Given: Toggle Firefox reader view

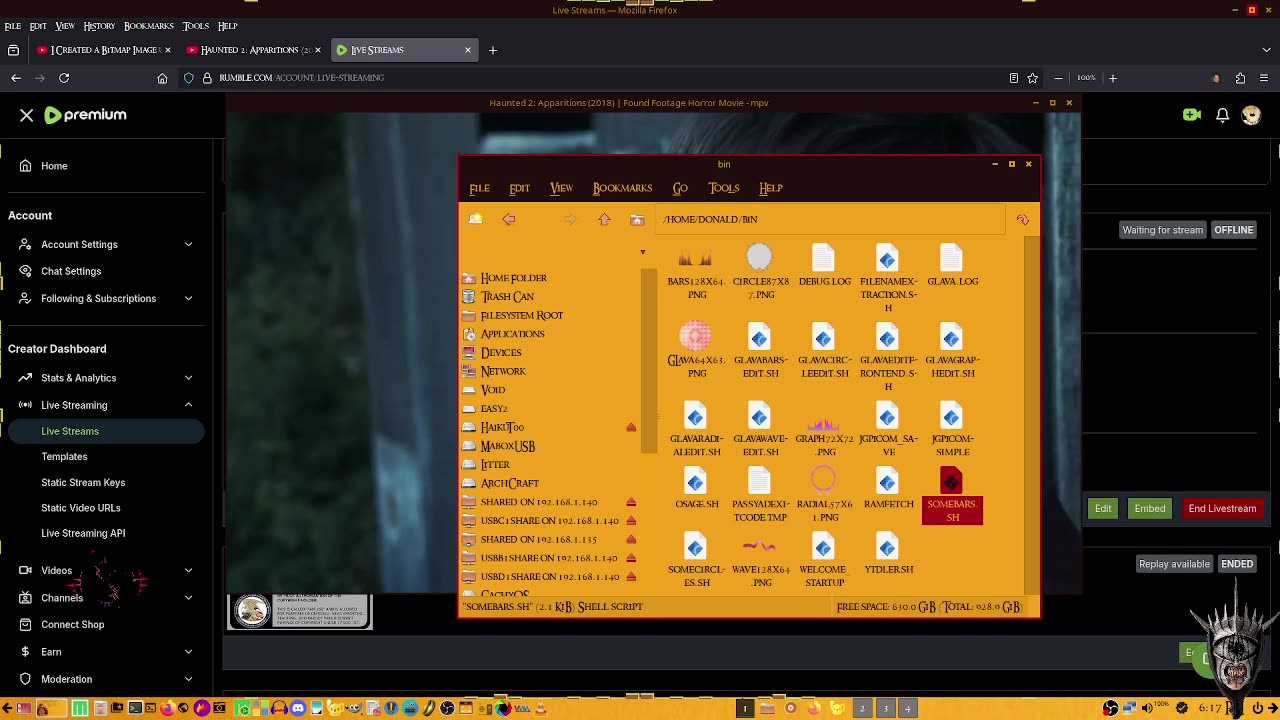Looking at the screenshot, I should pos(1013,78).
